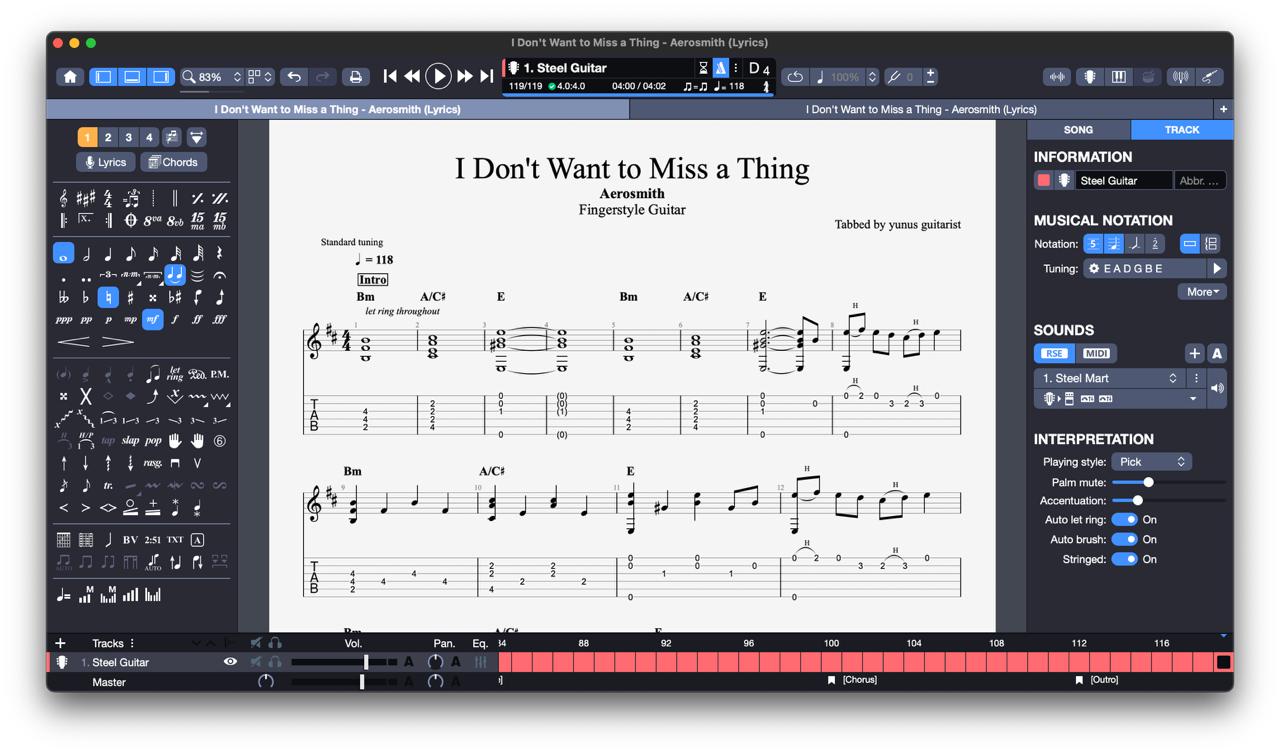This screenshot has height=753, width=1280.
Task: Select voice 3 button
Action: pyautogui.click(x=128, y=137)
